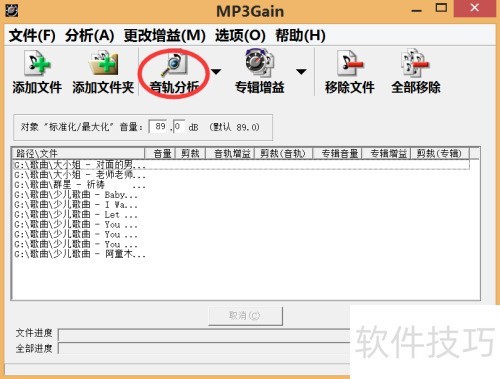Click the Remove File (移除文件) icon
This screenshot has width=500, height=379.
tap(350, 63)
